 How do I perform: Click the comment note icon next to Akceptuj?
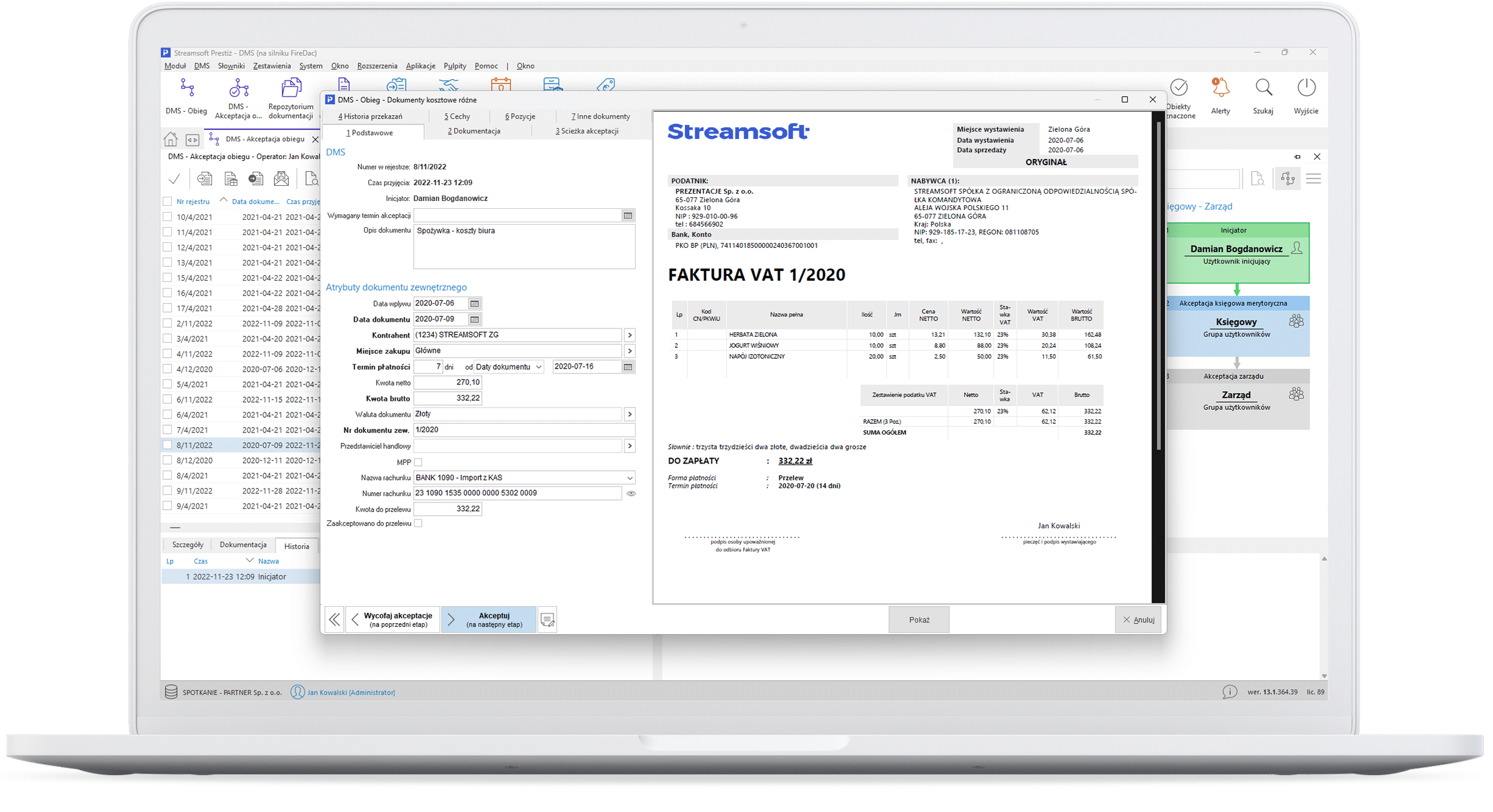pos(547,620)
